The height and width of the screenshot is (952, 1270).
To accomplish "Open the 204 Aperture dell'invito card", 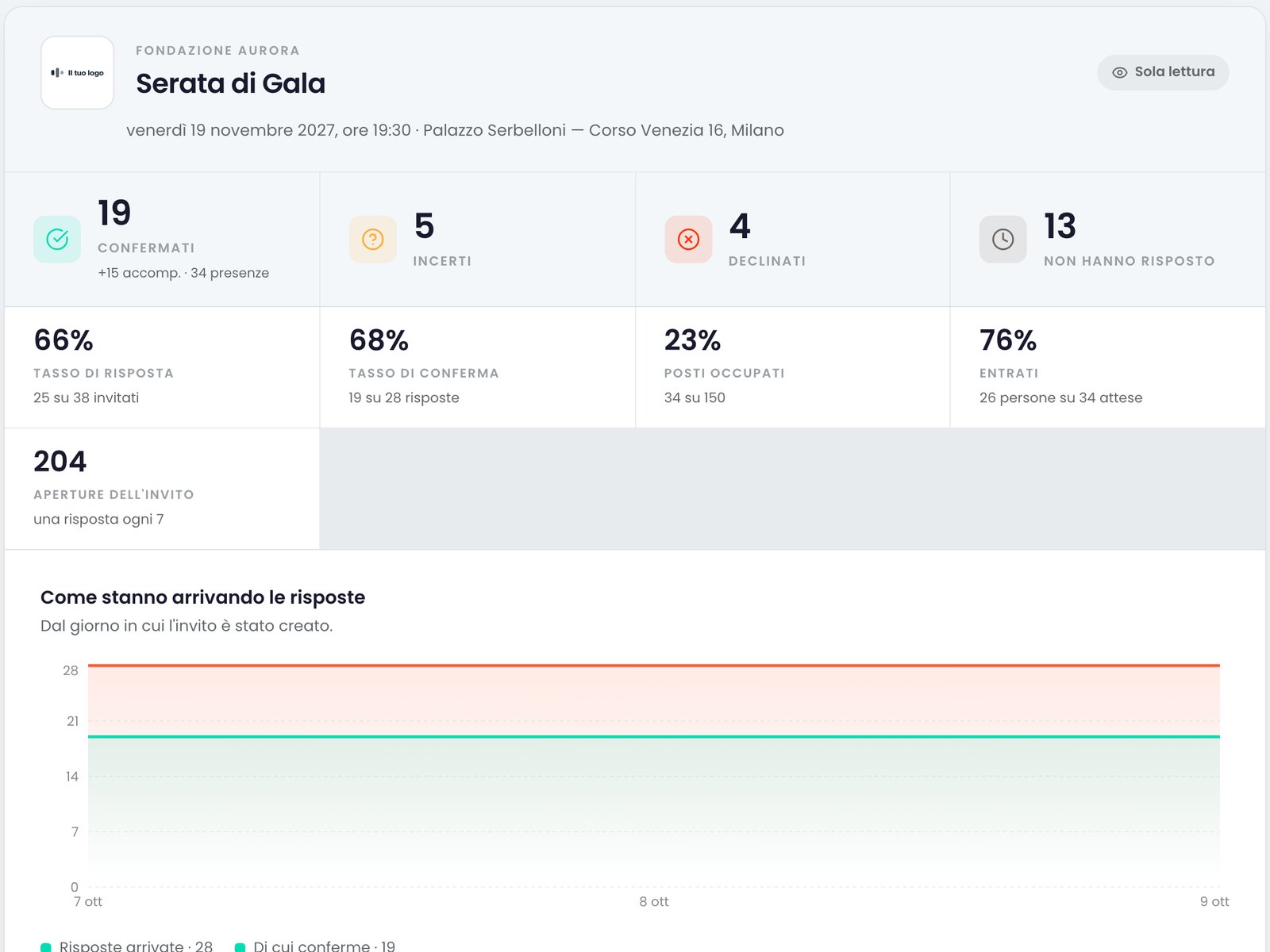I will pyautogui.click(x=162, y=489).
